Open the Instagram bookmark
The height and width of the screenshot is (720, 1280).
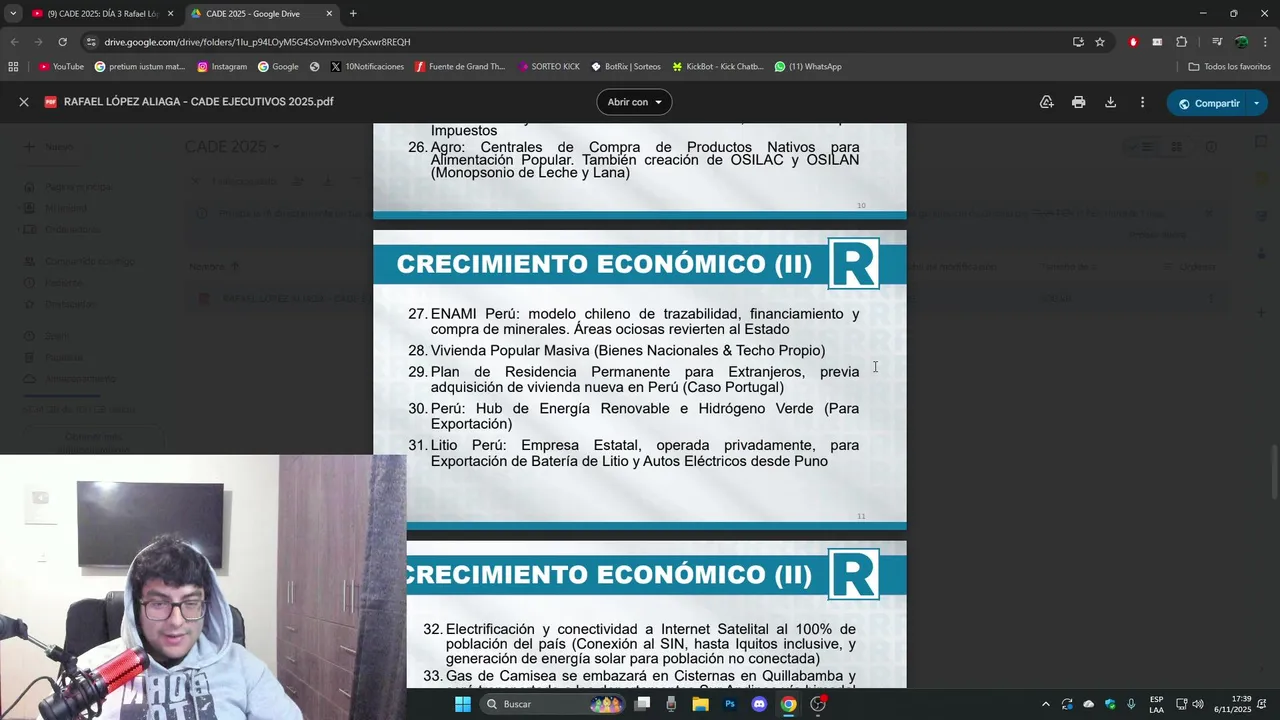222,67
